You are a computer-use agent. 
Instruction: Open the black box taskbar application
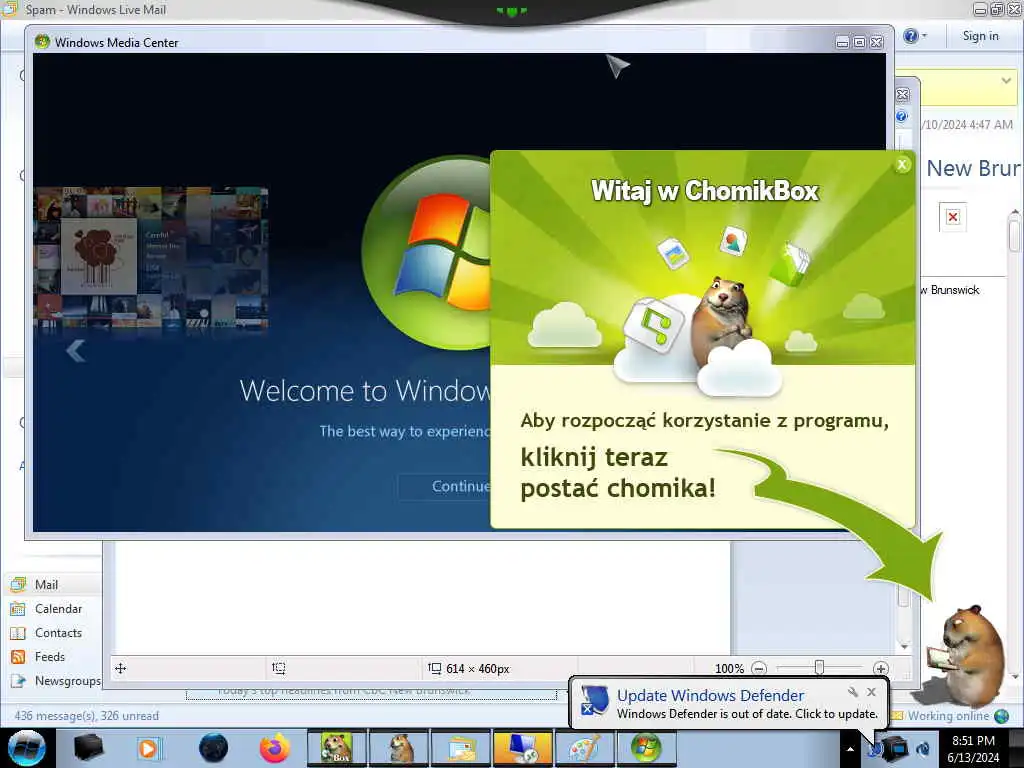click(x=89, y=748)
